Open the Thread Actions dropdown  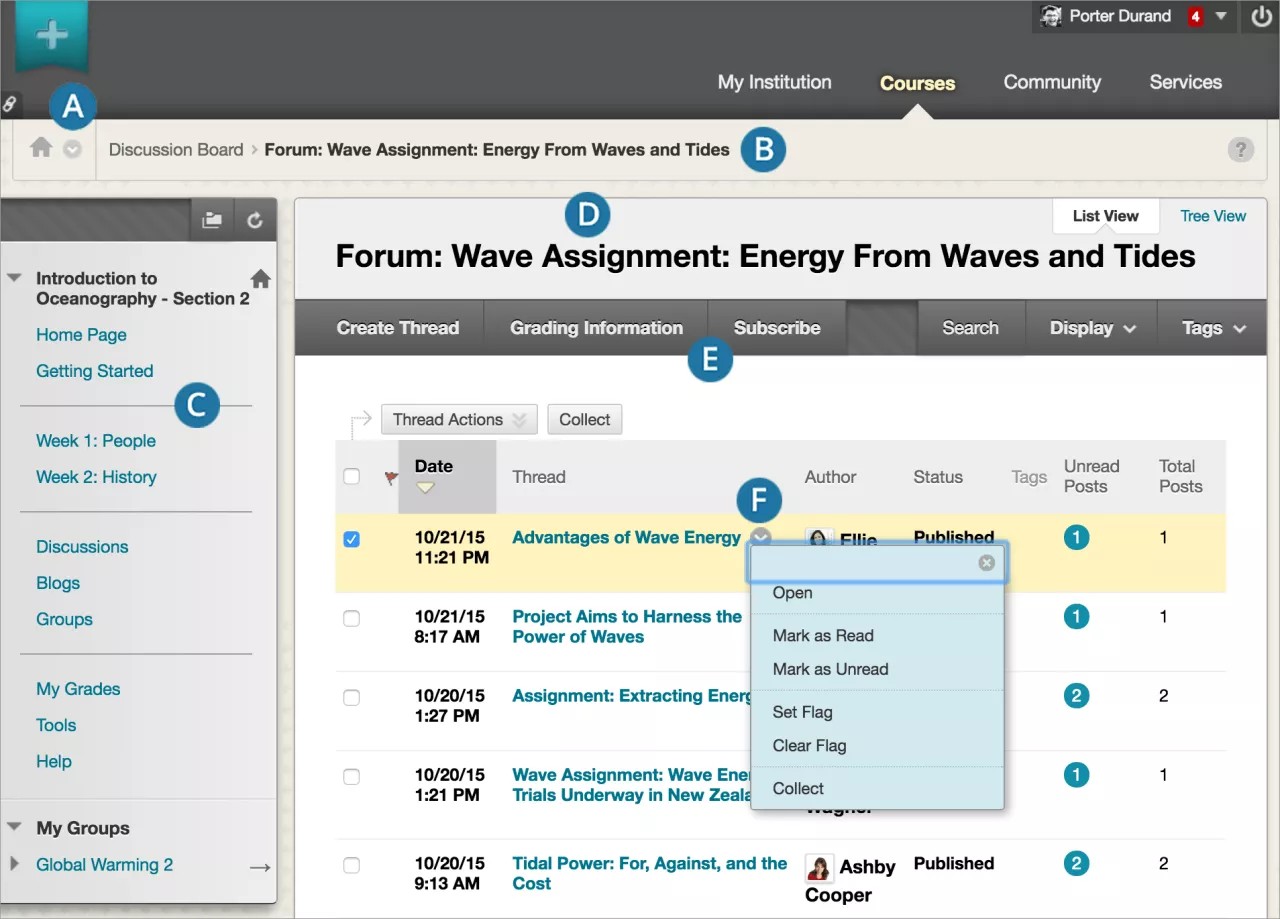click(x=459, y=420)
